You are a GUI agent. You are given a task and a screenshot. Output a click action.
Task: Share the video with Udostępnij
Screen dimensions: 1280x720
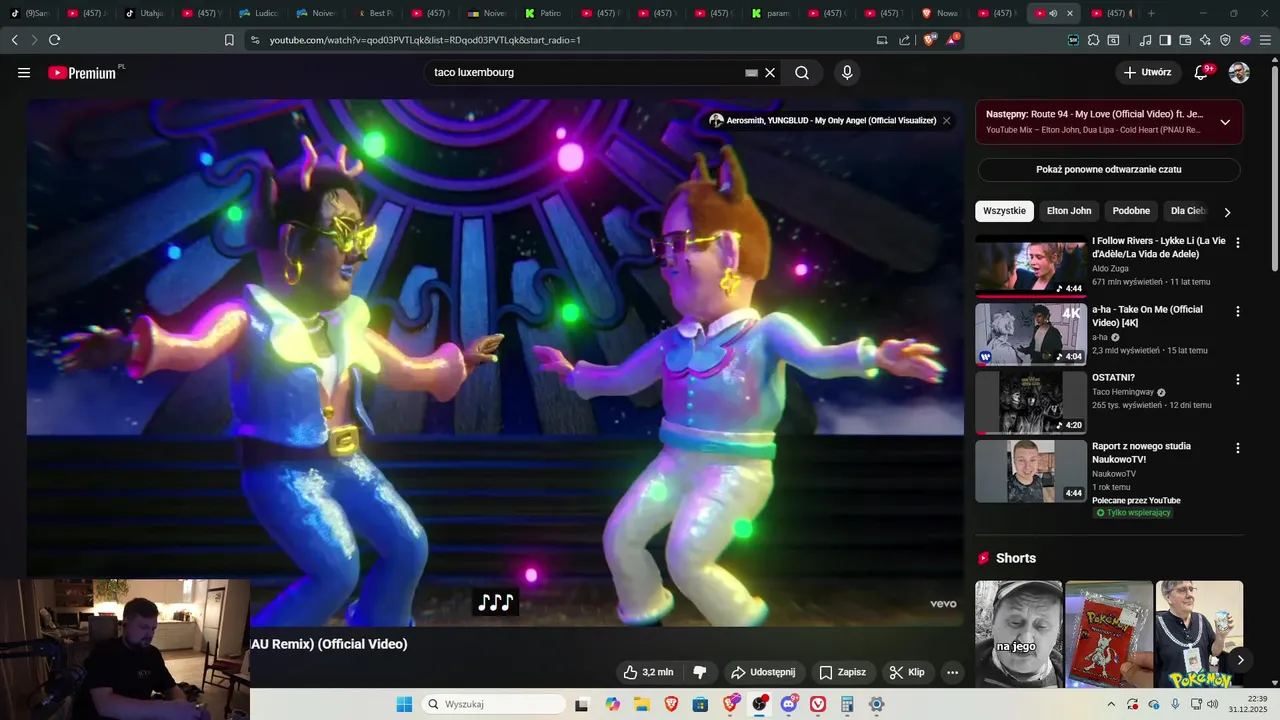(x=763, y=672)
